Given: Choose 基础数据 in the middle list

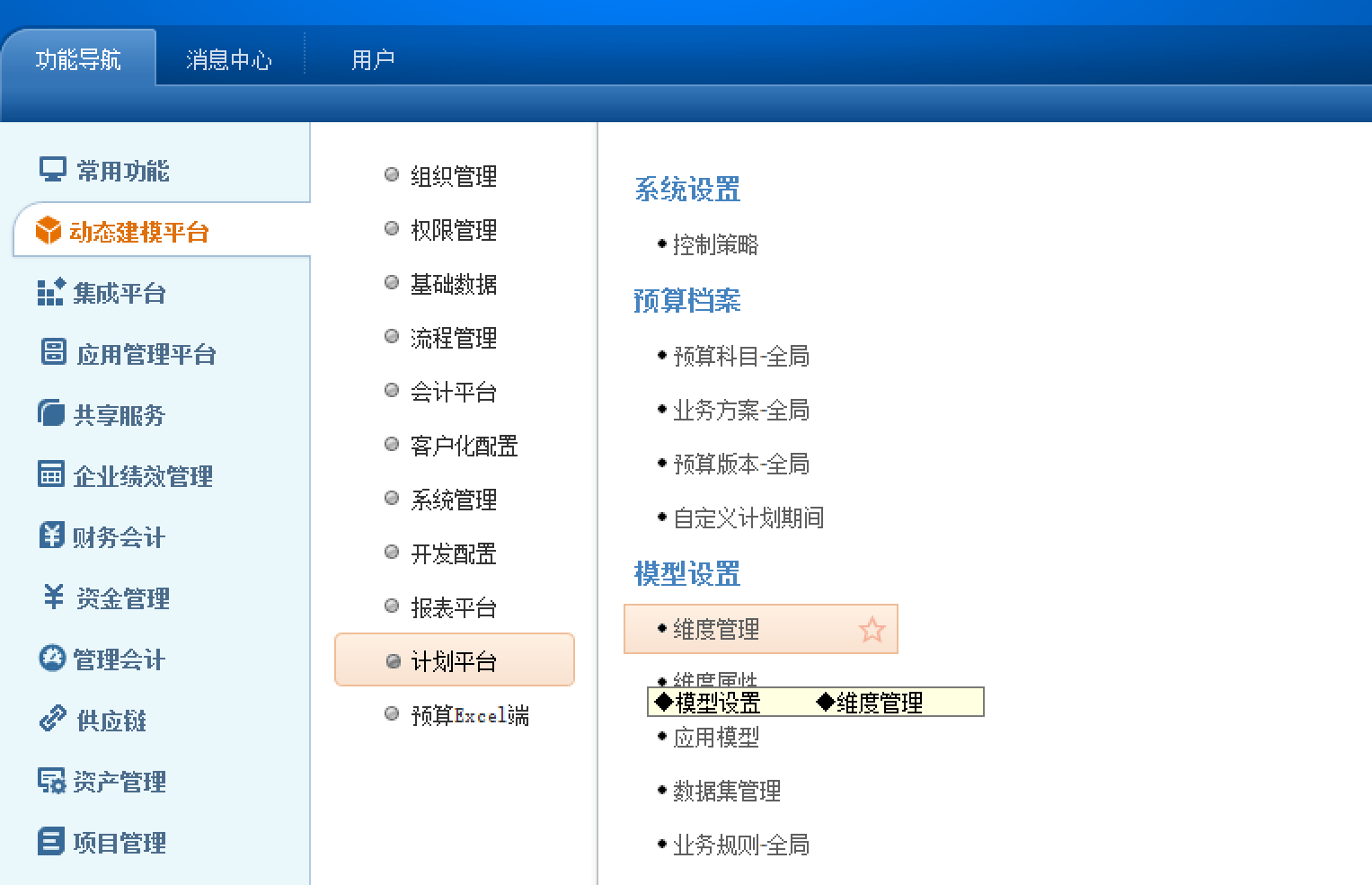Looking at the screenshot, I should (x=454, y=284).
